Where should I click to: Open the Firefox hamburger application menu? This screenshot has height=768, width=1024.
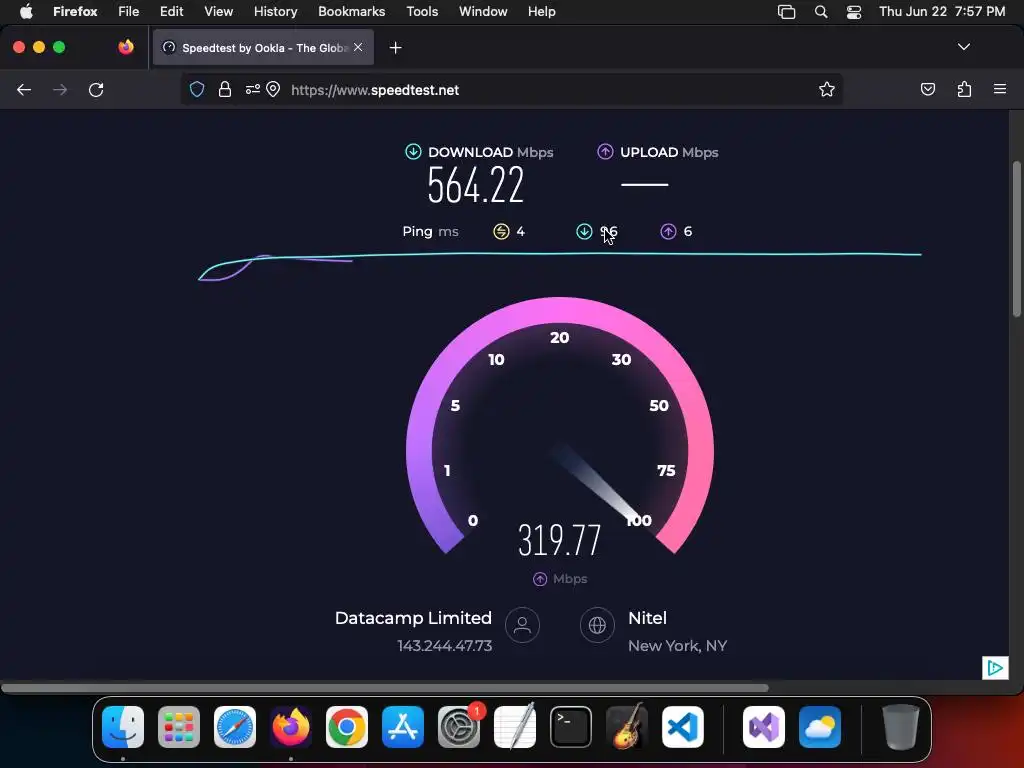pyautogui.click(x=1000, y=89)
